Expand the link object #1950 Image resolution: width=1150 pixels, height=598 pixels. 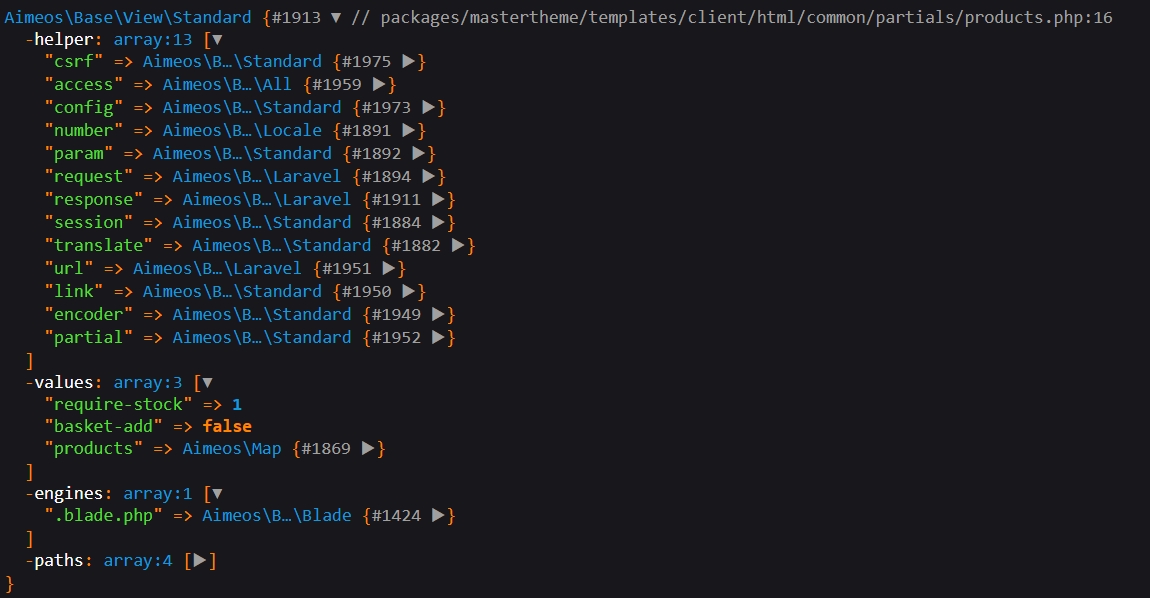409,291
